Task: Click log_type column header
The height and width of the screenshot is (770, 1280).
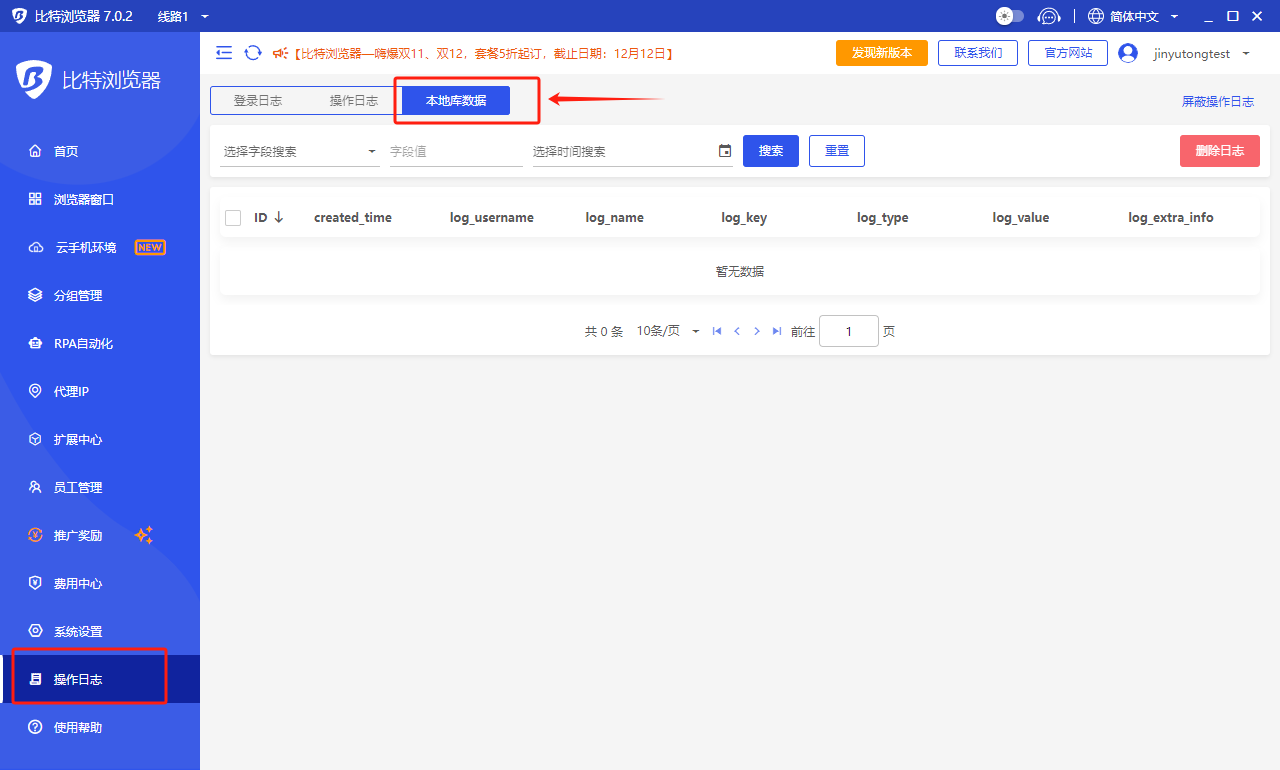Action: coord(883,217)
